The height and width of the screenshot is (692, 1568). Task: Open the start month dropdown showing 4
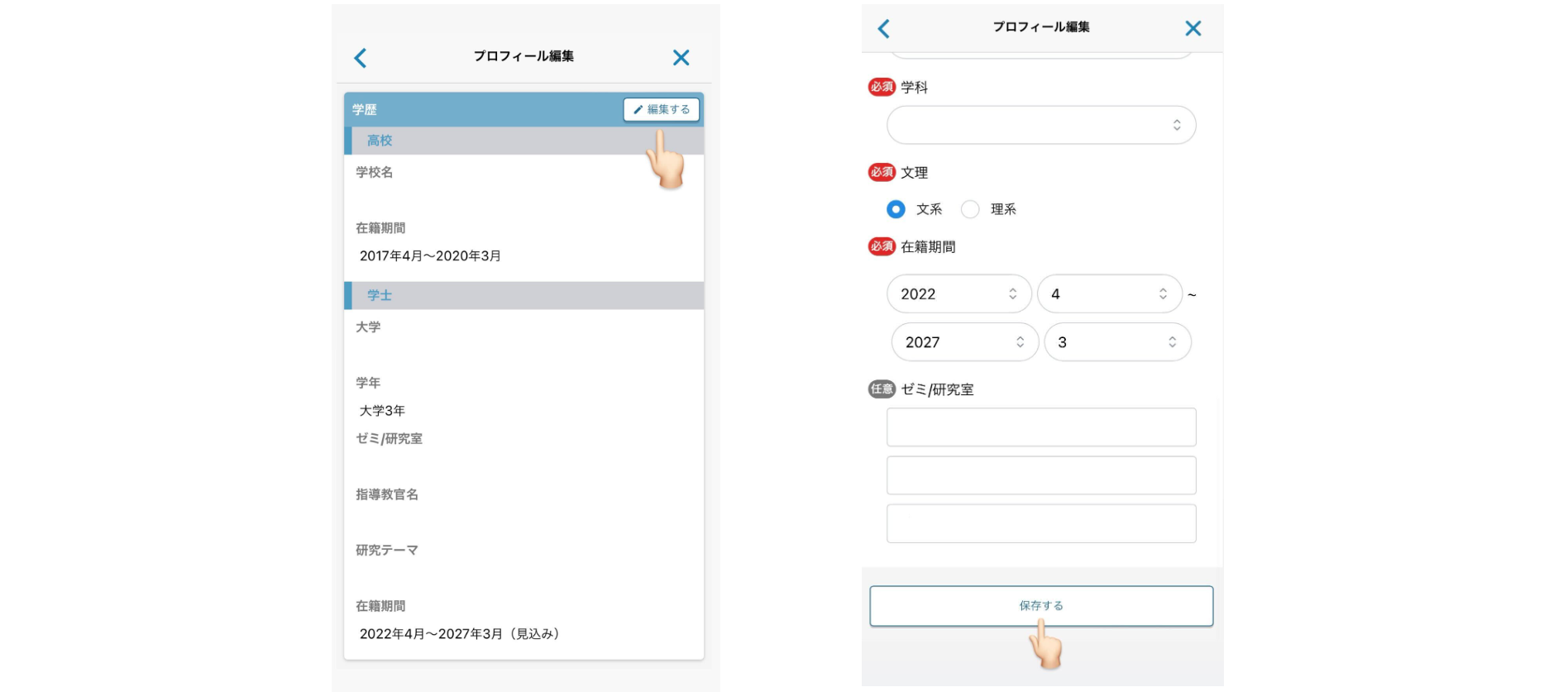pyautogui.click(x=1110, y=294)
